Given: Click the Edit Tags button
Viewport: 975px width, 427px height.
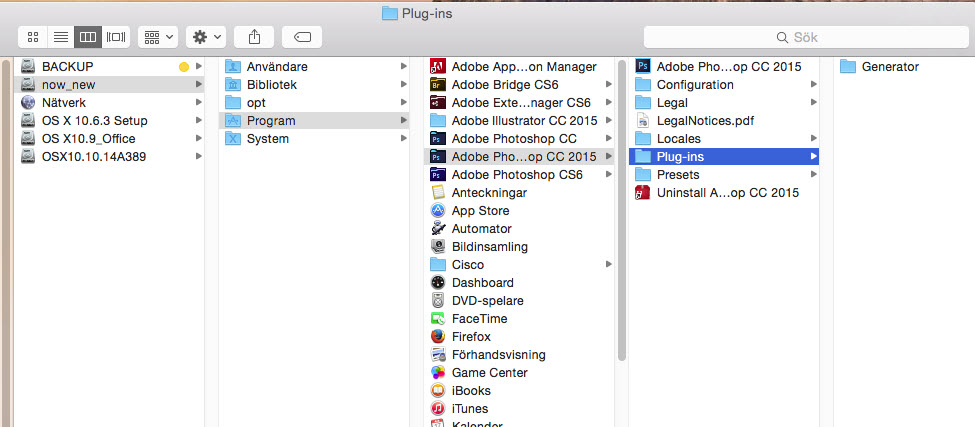Looking at the screenshot, I should tap(302, 37).
